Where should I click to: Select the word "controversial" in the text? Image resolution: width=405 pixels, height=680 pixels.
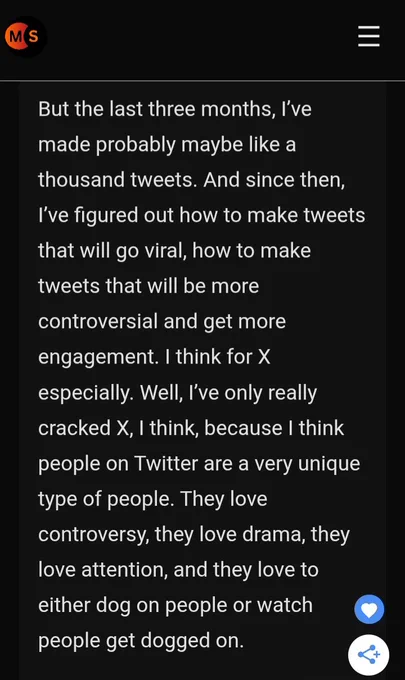pyautogui.click(x=98, y=322)
